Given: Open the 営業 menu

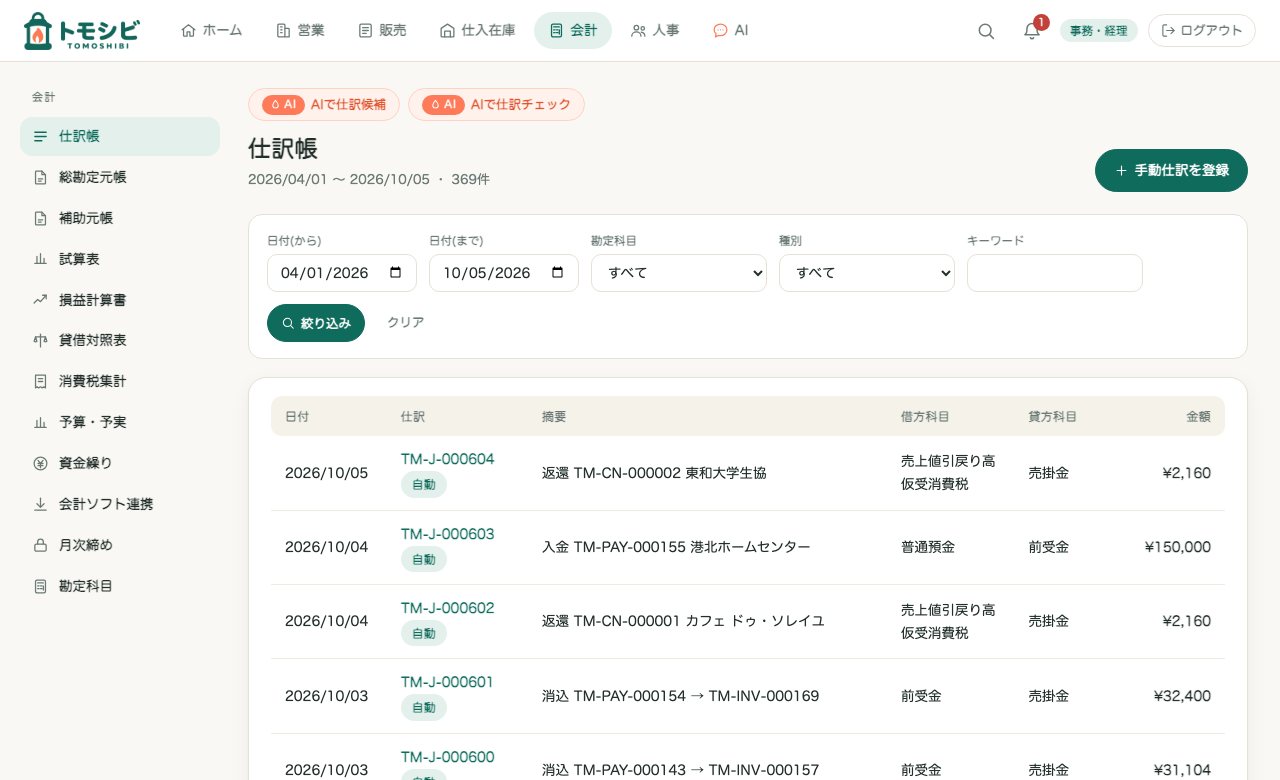Looking at the screenshot, I should [300, 30].
